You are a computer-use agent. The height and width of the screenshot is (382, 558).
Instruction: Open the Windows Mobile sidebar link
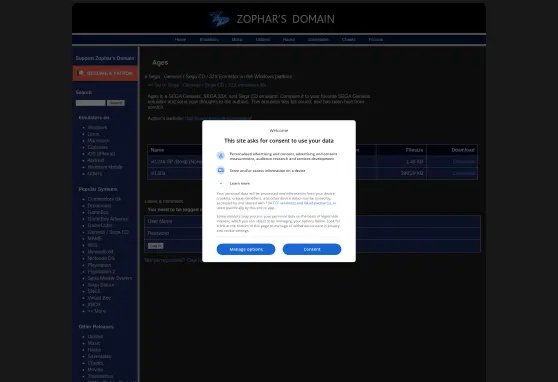pos(105,167)
